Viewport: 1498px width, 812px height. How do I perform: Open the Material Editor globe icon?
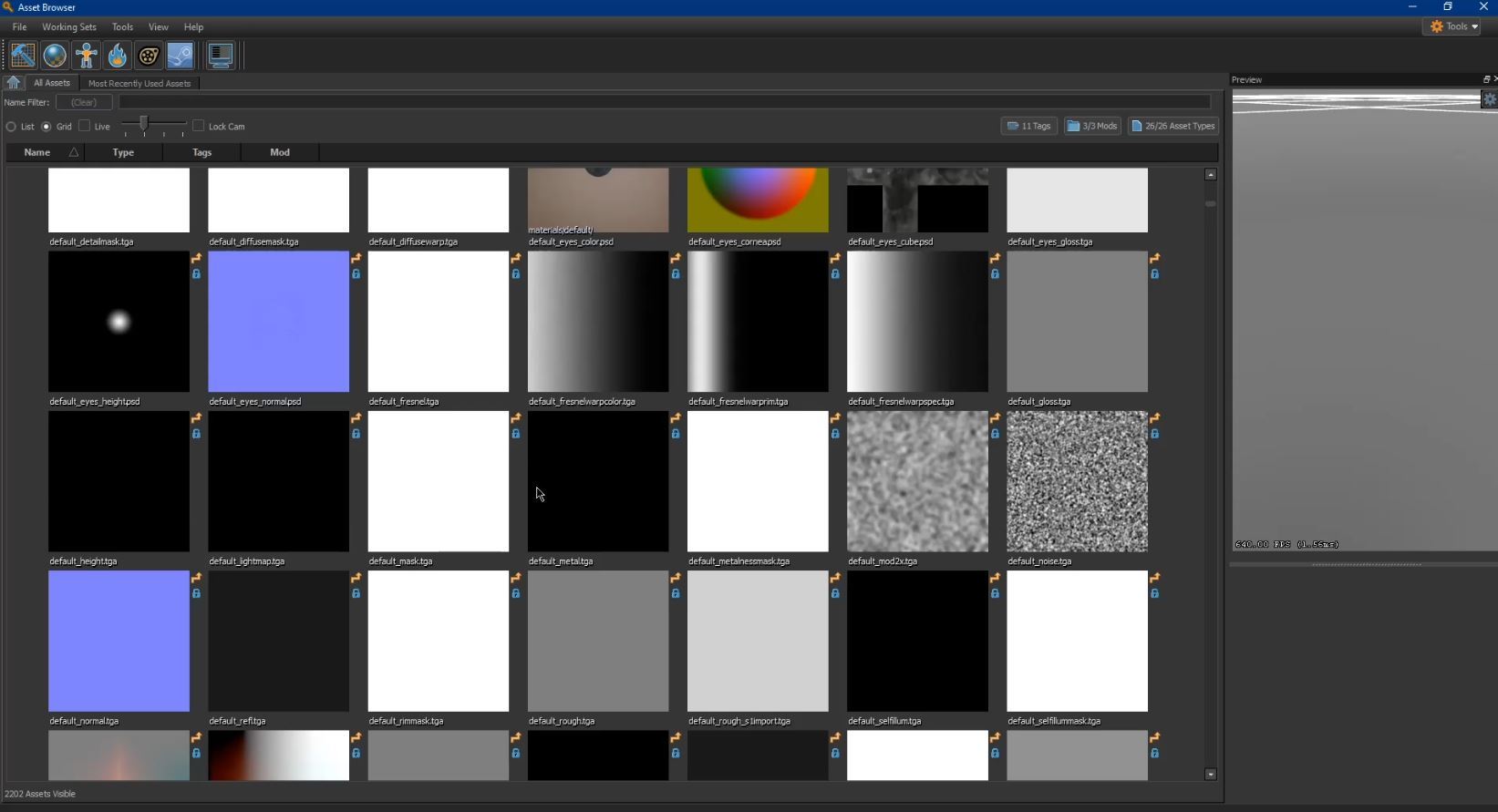[x=55, y=56]
